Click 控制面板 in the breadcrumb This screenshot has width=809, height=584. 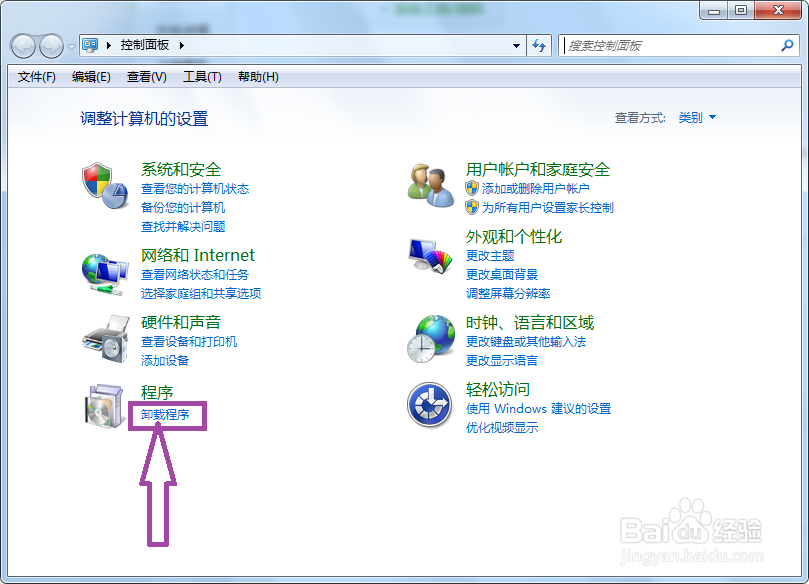(x=145, y=45)
